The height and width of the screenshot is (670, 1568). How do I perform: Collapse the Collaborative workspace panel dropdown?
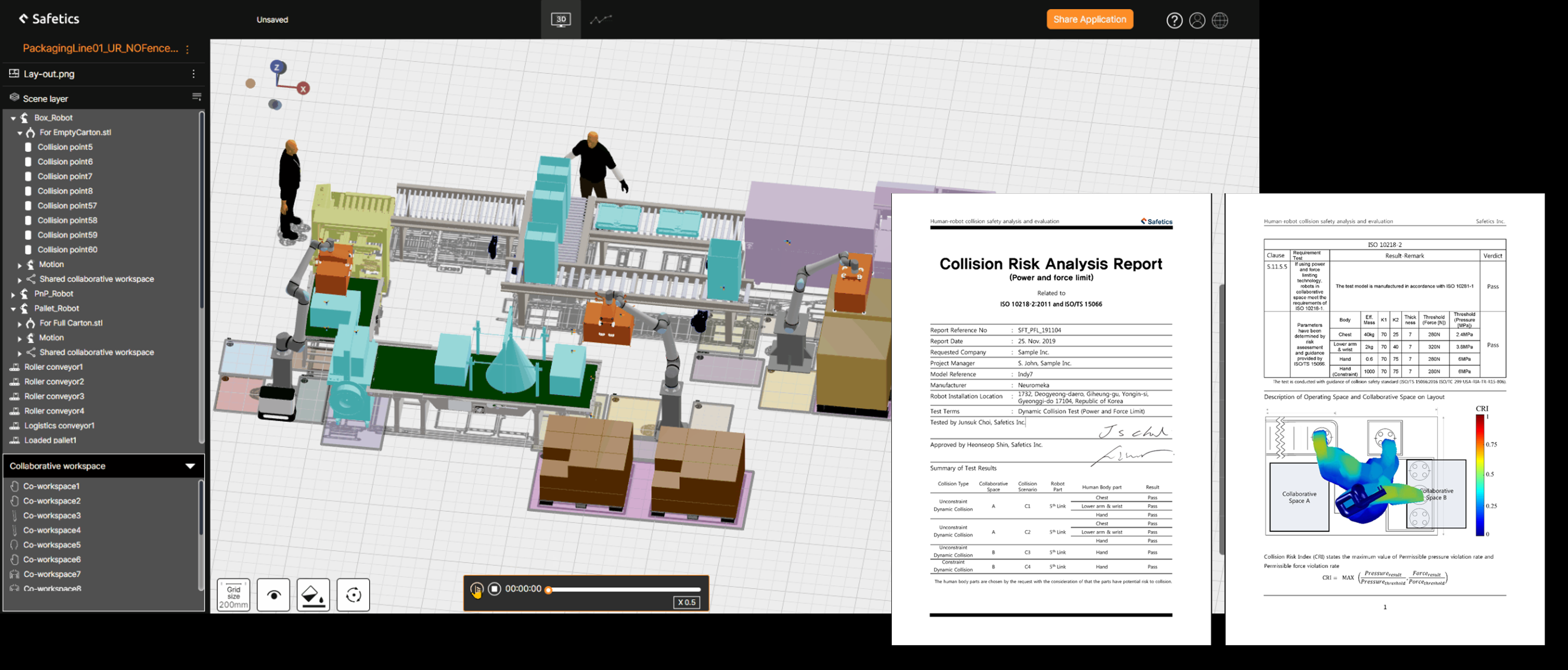pyautogui.click(x=190, y=466)
